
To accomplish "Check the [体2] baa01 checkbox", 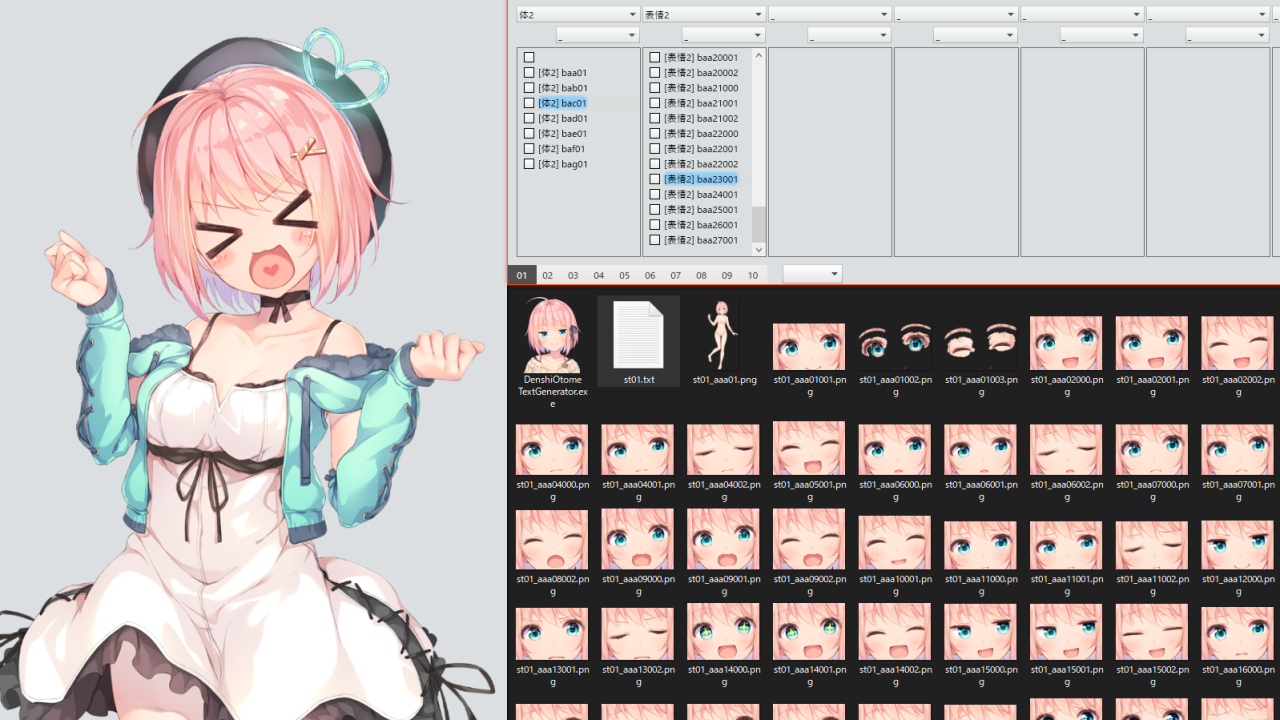I will [529, 72].
